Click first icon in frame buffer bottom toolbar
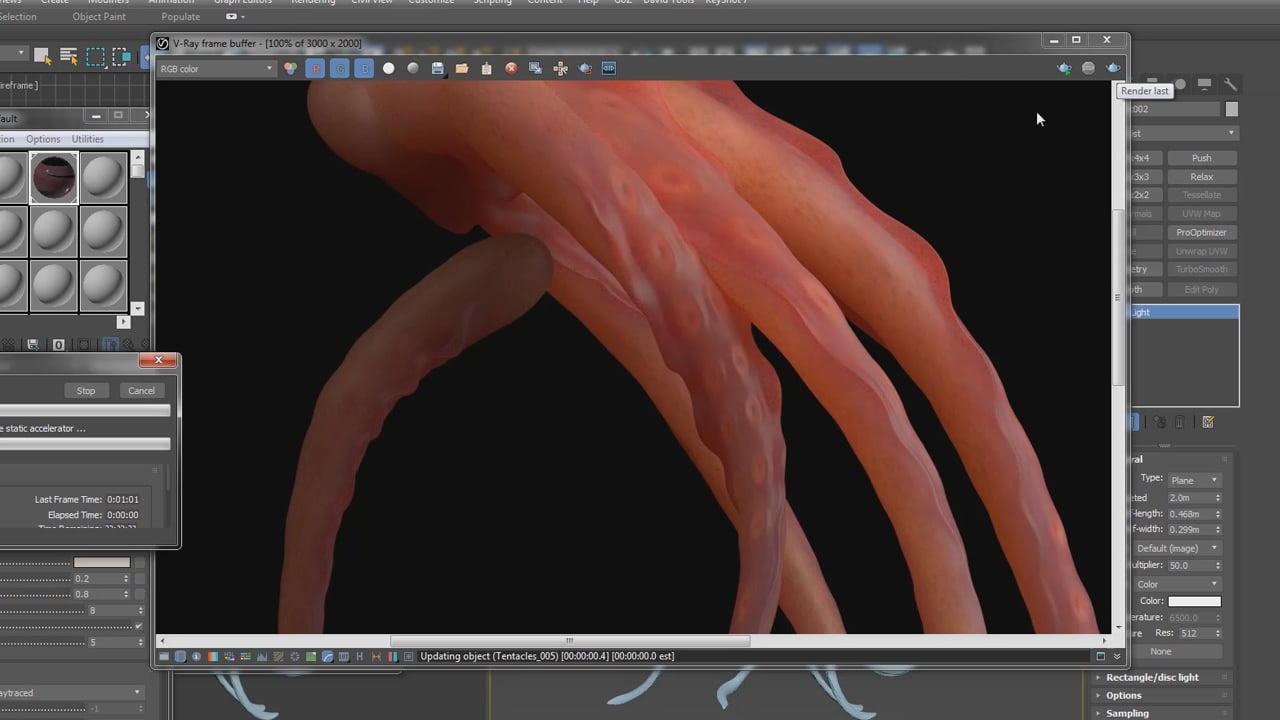 click(x=164, y=656)
